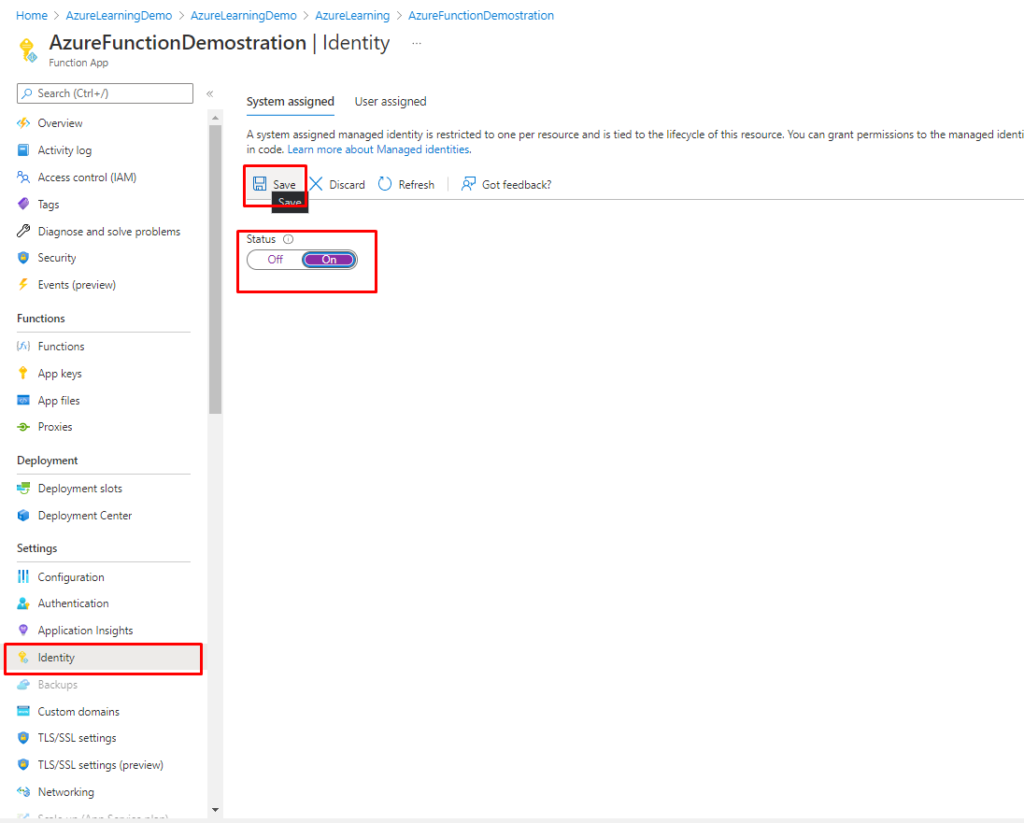1024x823 pixels.
Task: Focus the Search (Ctrl+/) box
Action: [x=105, y=93]
